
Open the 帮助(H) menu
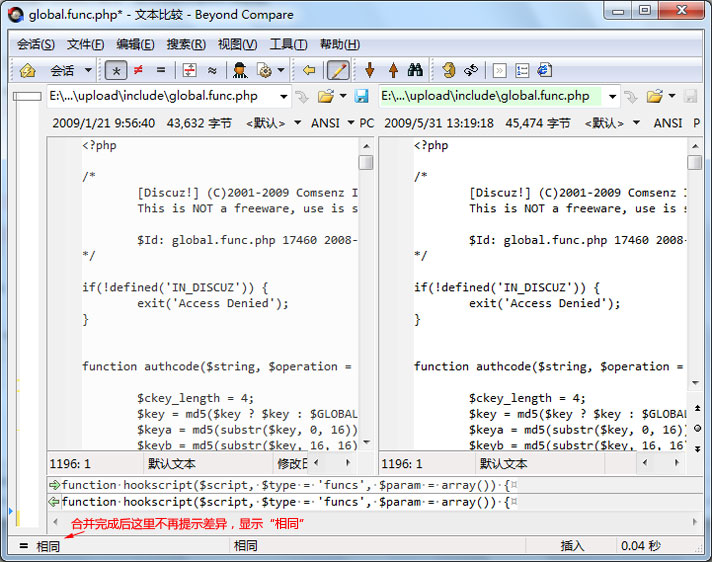point(340,44)
